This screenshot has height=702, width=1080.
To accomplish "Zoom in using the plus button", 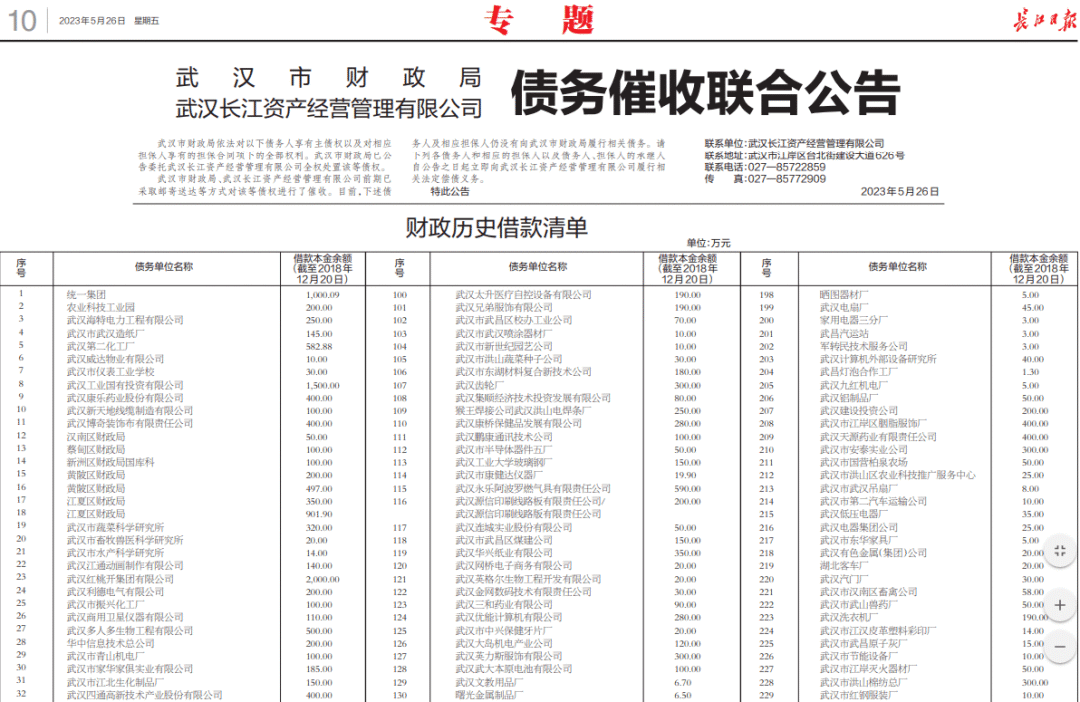I will (1061, 605).
